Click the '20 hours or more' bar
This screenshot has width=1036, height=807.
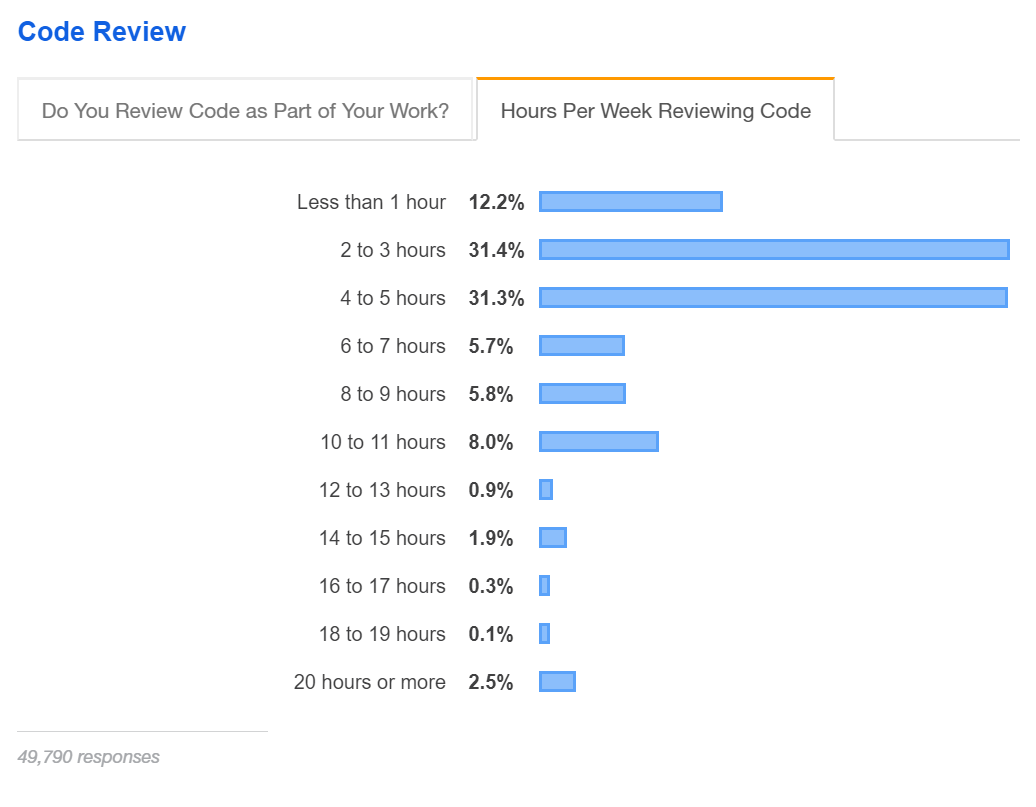click(557, 682)
